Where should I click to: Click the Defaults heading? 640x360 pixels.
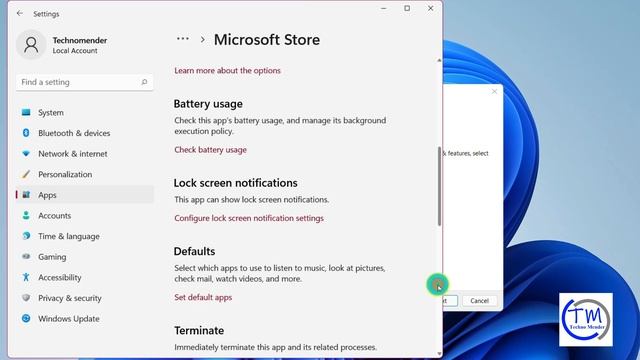[194, 251]
